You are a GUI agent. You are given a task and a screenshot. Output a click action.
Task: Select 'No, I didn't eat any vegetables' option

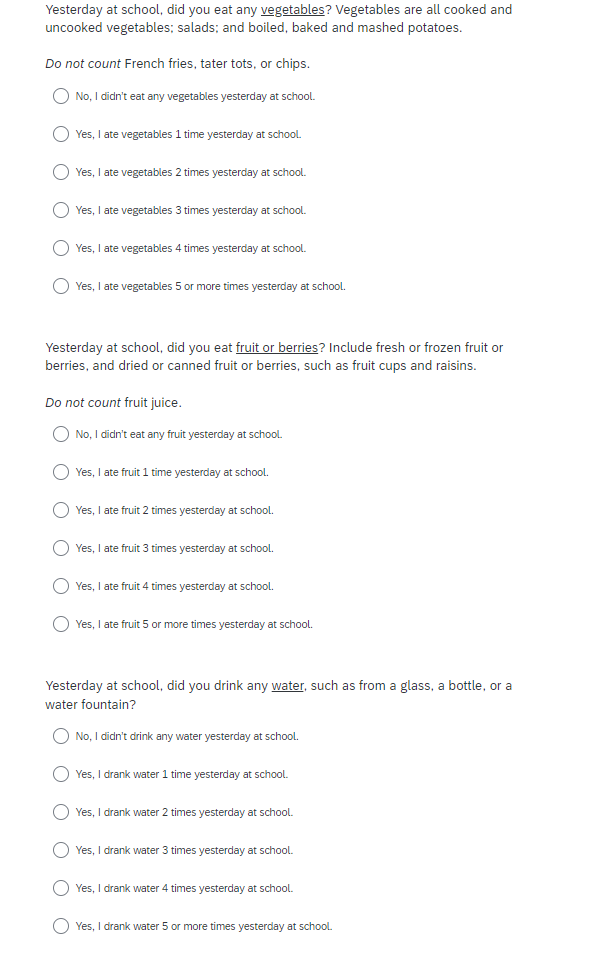(61, 97)
